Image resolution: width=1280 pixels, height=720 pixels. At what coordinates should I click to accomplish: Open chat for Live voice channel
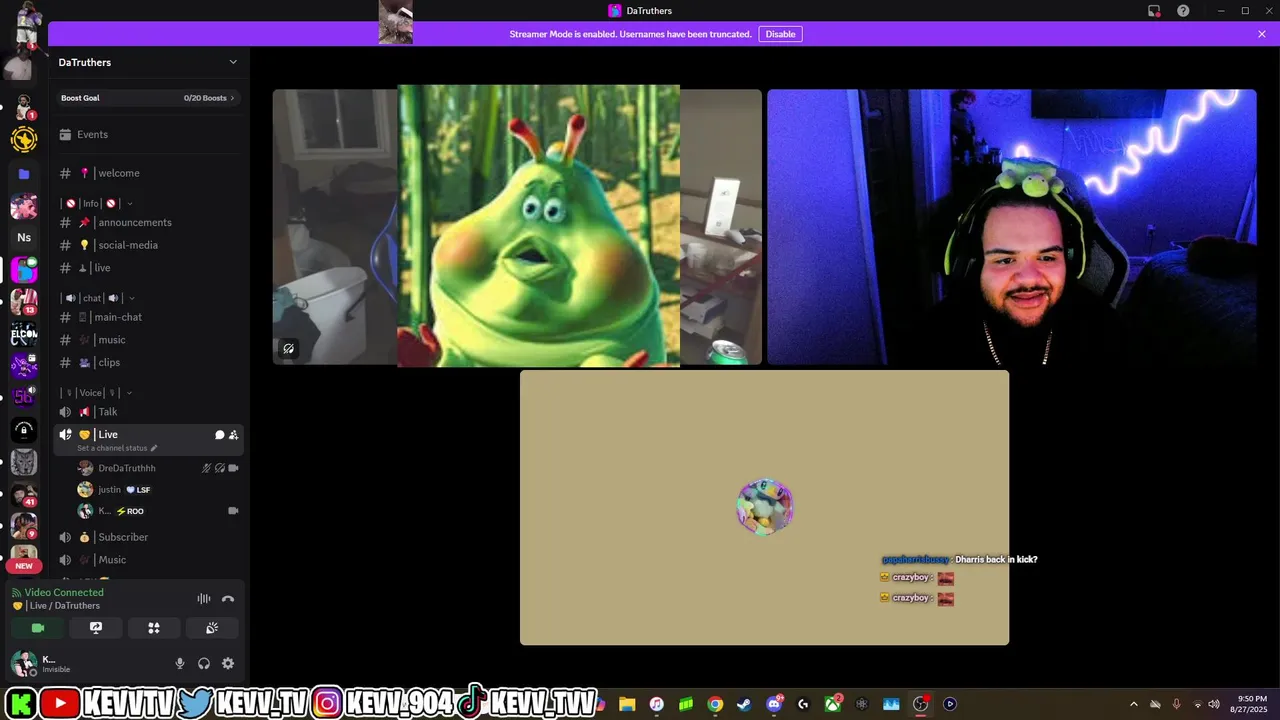point(219,435)
